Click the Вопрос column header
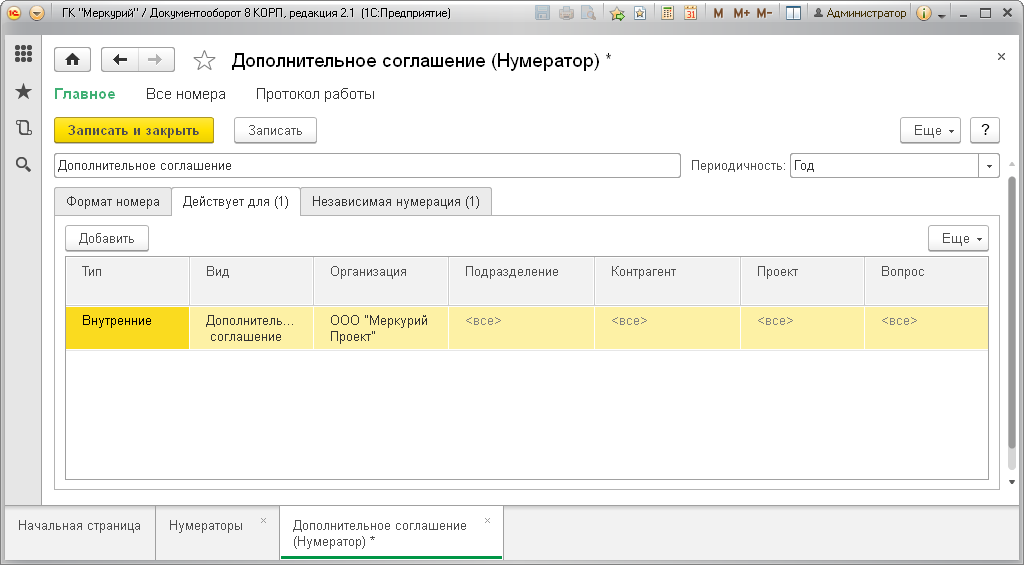Viewport: 1024px width, 565px height. [926, 281]
